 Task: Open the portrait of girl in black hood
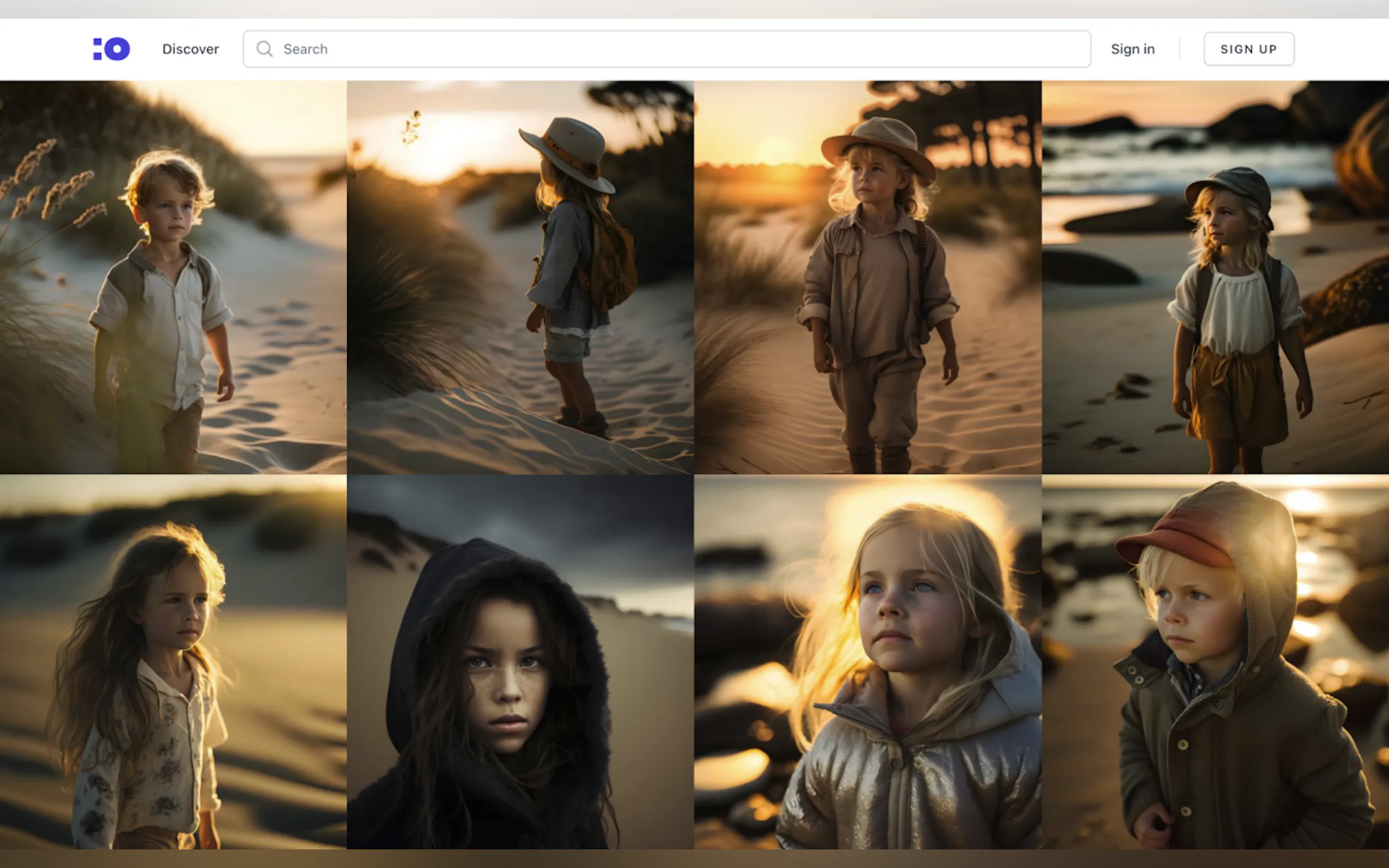520,662
